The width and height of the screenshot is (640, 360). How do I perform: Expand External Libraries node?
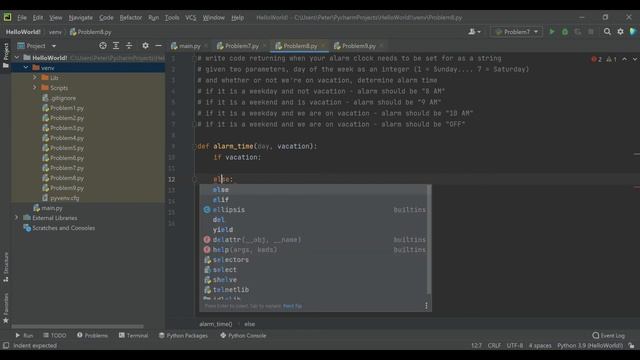click(17, 218)
